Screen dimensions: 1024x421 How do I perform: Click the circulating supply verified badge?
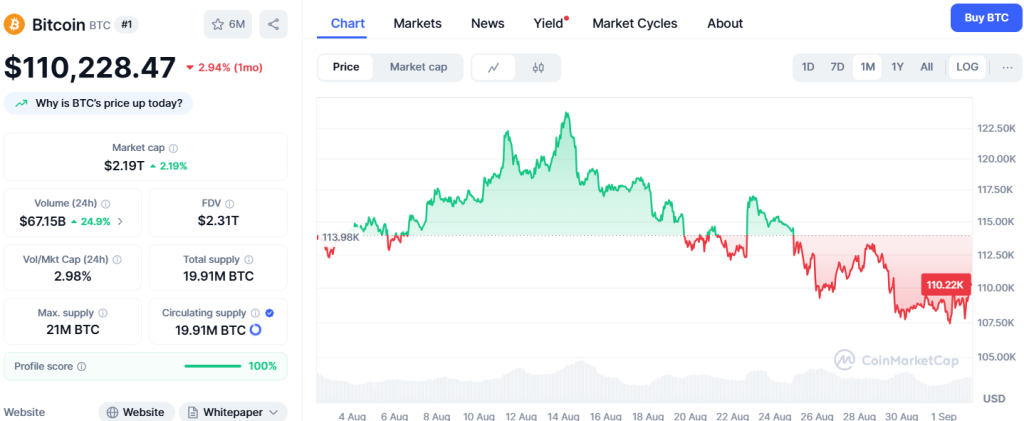click(x=268, y=313)
